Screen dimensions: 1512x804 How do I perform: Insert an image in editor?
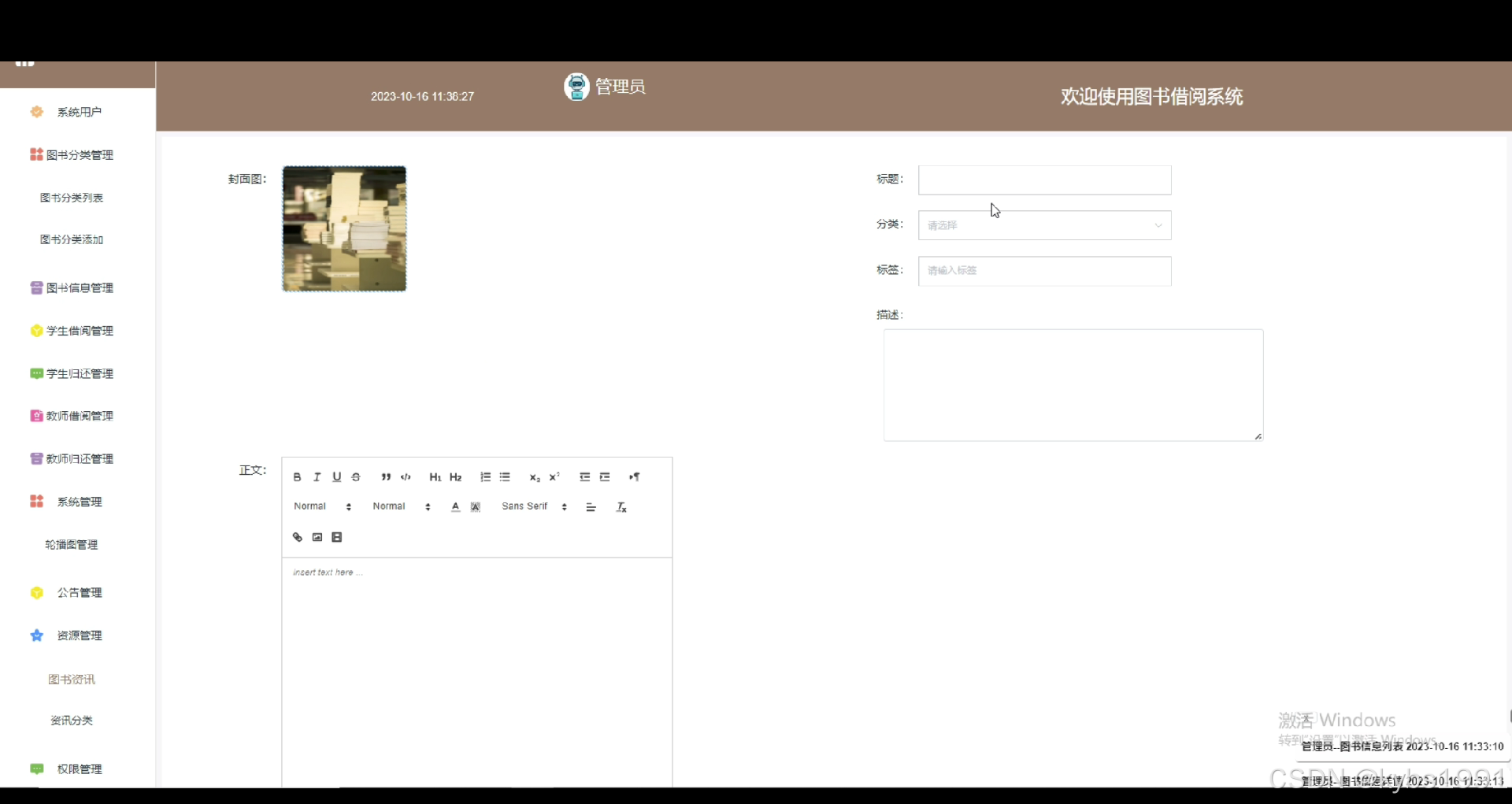click(317, 537)
